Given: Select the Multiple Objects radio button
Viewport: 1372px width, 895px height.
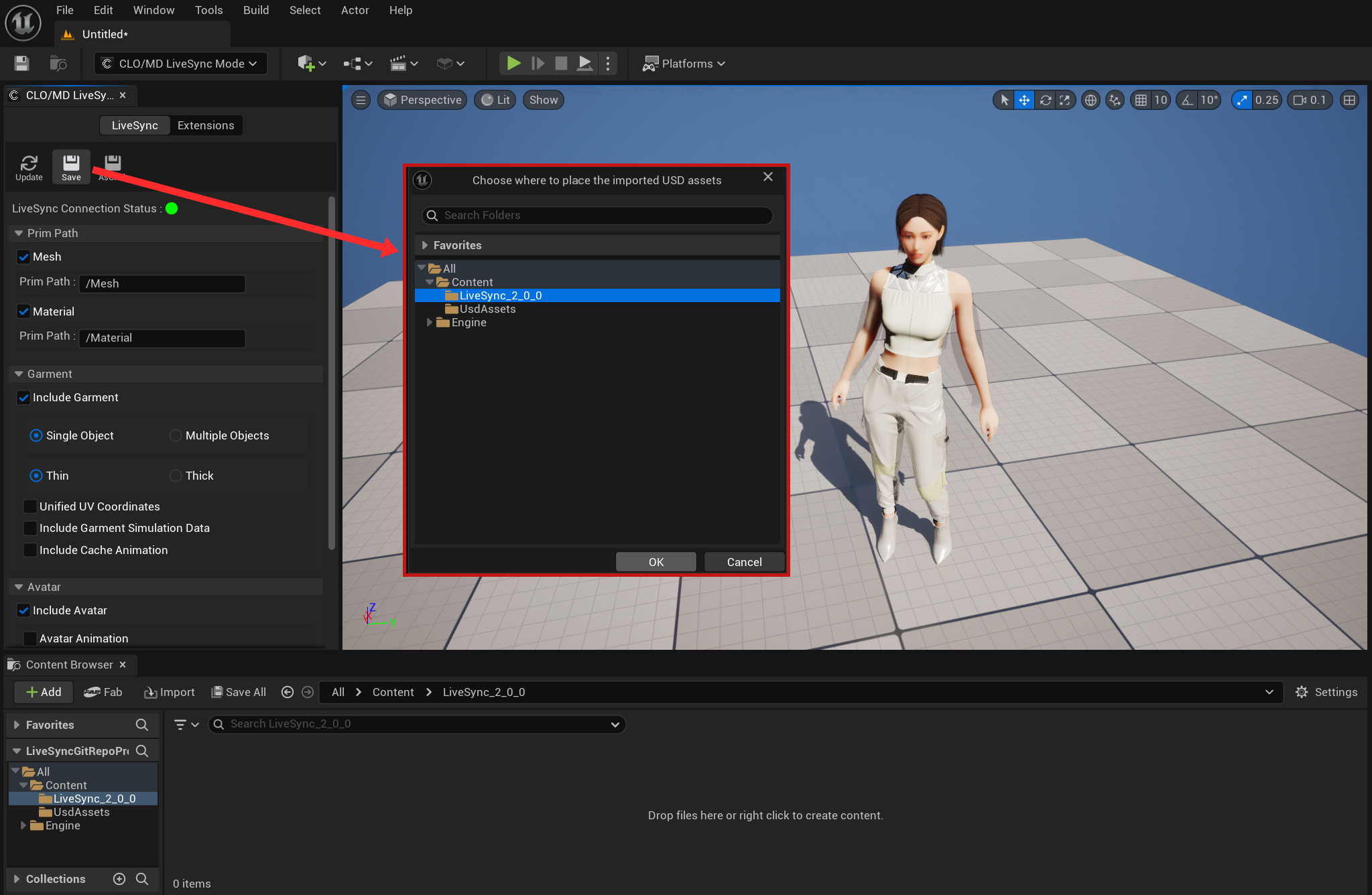Looking at the screenshot, I should (175, 435).
